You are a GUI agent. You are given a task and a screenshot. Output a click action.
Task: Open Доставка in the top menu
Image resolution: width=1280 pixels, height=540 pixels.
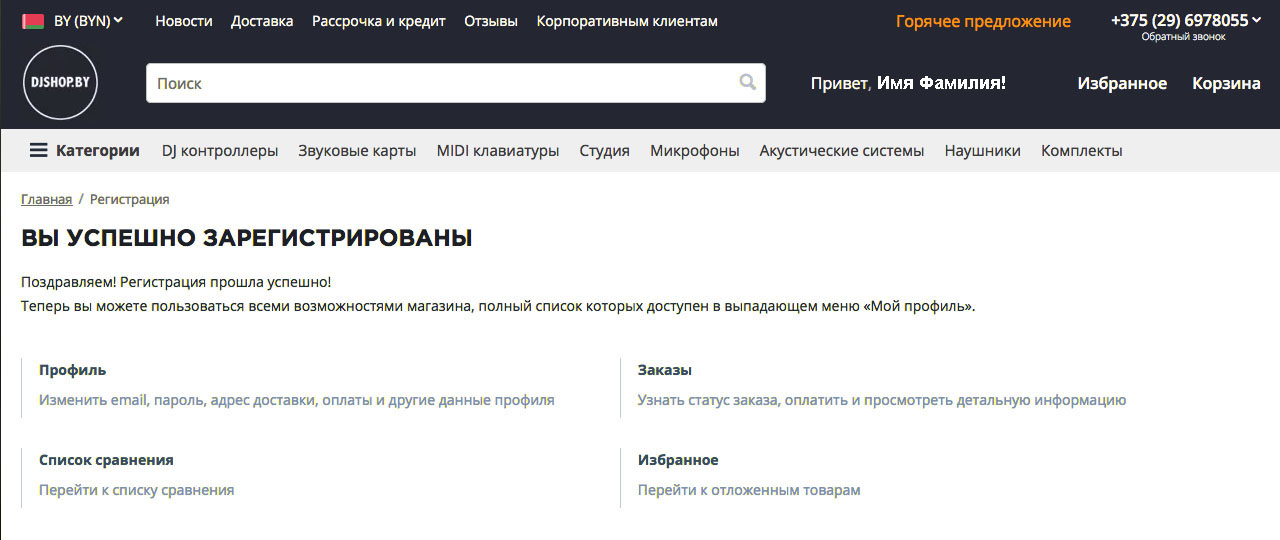coord(262,21)
